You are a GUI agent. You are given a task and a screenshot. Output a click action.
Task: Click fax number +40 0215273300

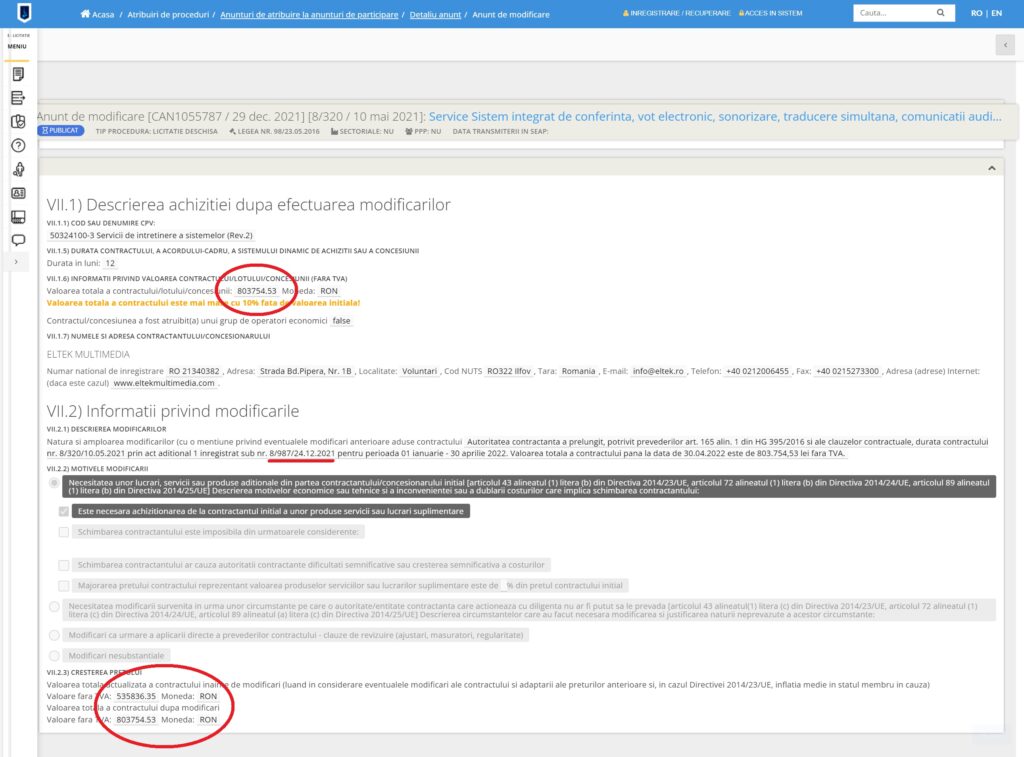pyautogui.click(x=848, y=371)
